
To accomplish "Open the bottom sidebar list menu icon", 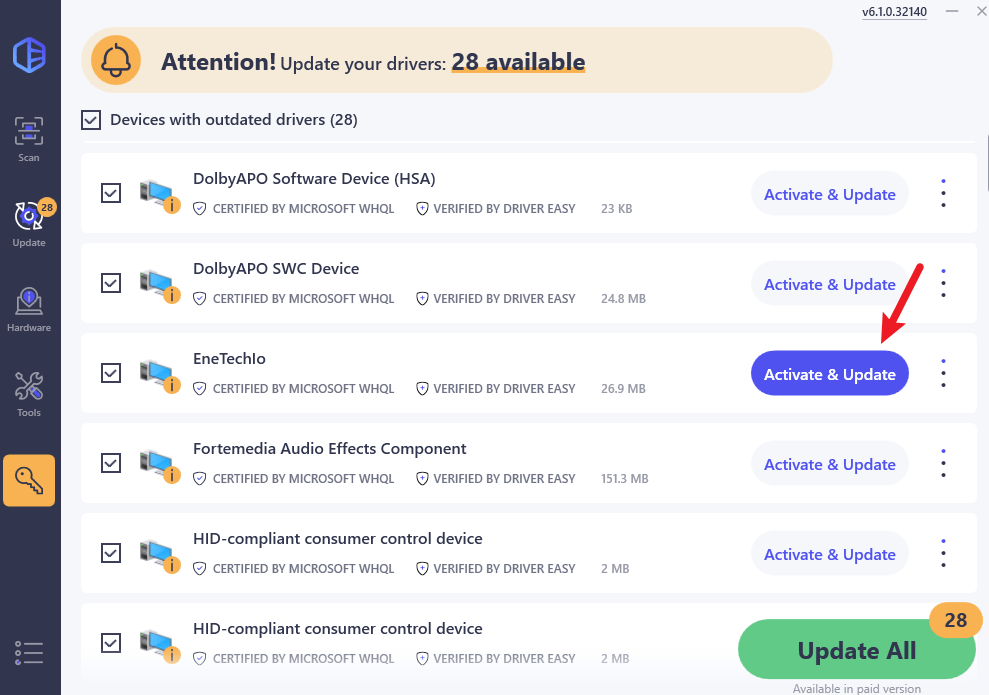I will (x=29, y=653).
